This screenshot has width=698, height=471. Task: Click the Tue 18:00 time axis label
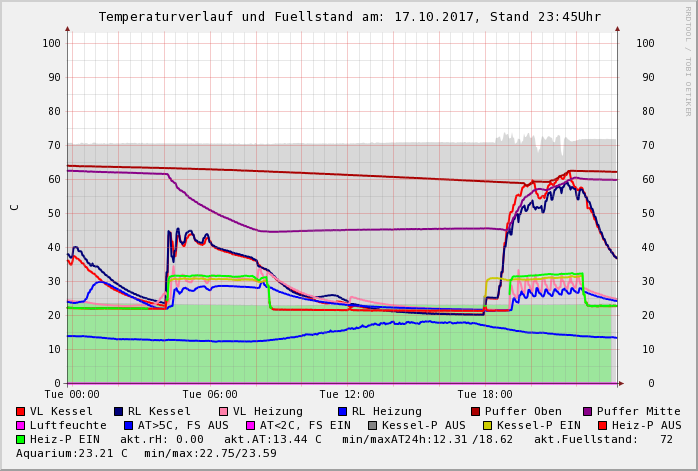[x=484, y=394]
